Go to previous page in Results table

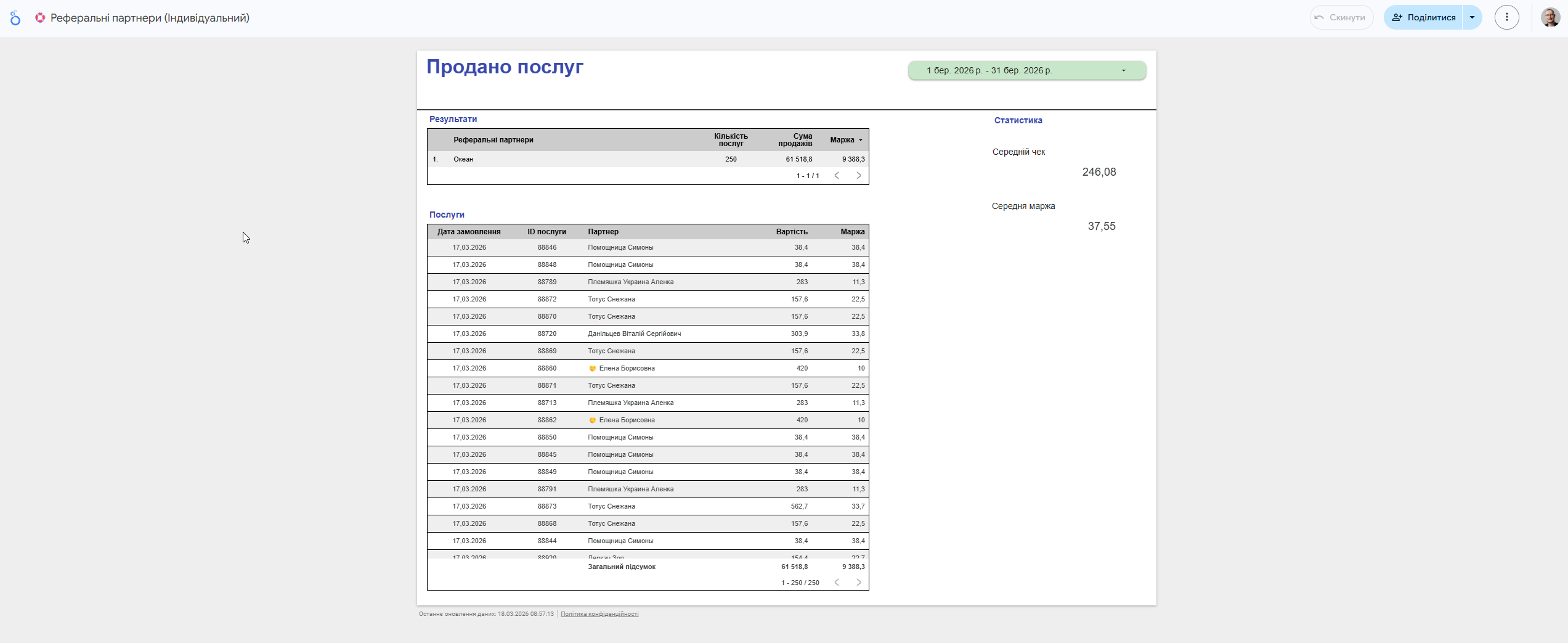[837, 176]
